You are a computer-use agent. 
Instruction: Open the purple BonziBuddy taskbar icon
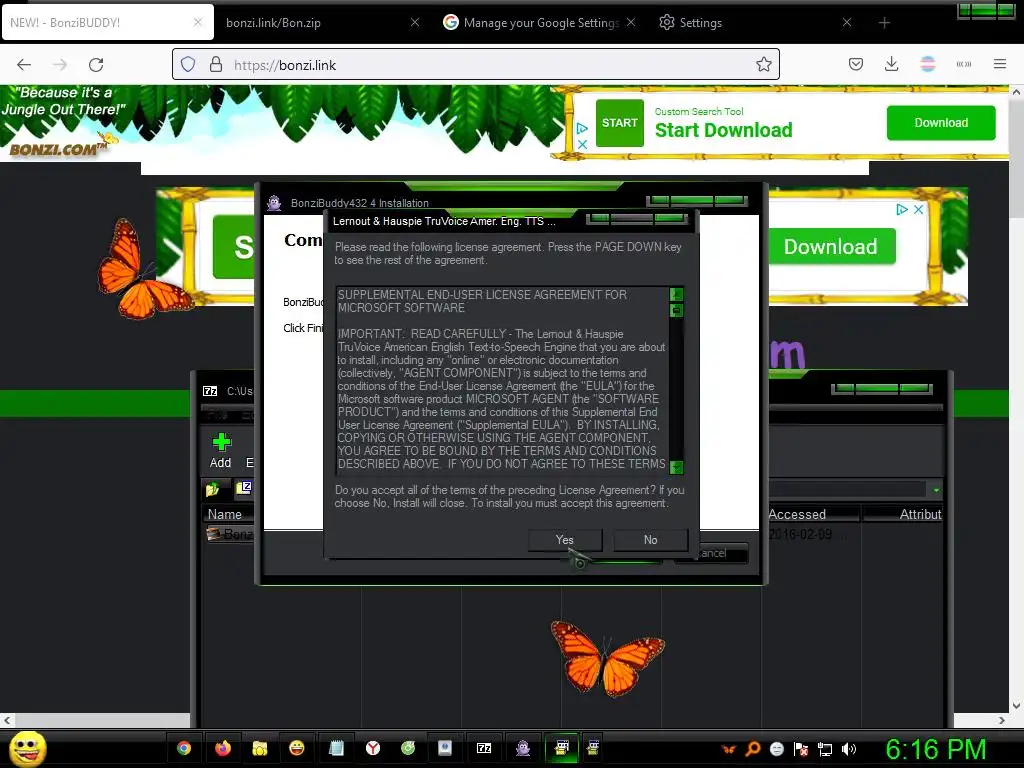pyautogui.click(x=523, y=748)
